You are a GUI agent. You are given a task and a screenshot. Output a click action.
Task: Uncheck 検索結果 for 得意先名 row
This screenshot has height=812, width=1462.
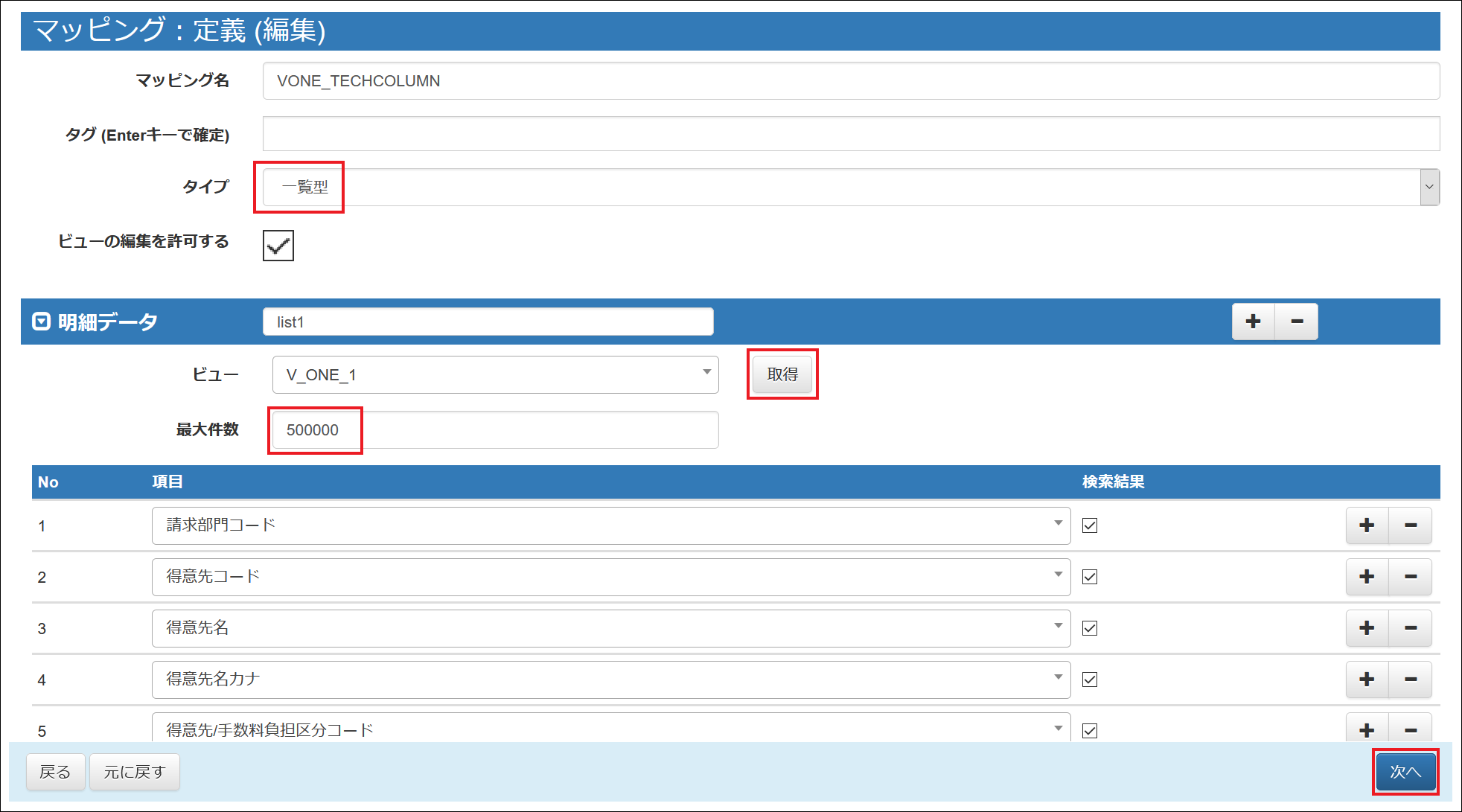[x=1090, y=628]
